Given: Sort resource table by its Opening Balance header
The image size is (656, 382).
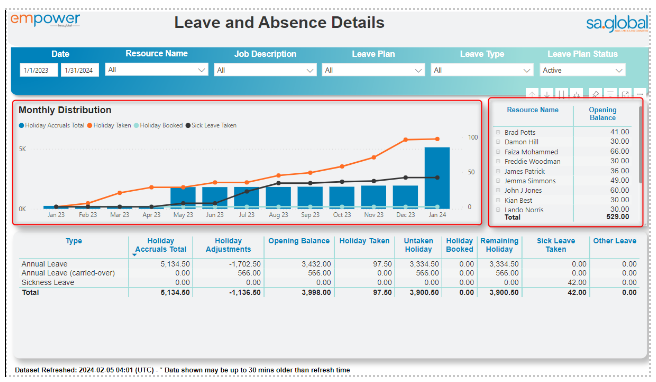Looking at the screenshot, I should tap(602, 113).
